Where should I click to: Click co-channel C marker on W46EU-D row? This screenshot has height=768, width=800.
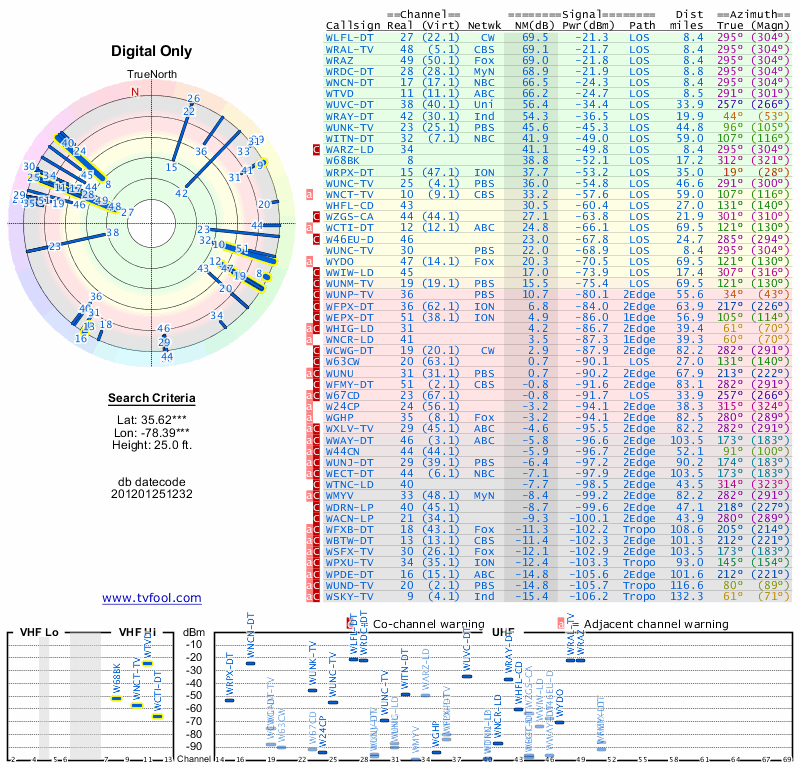316,239
